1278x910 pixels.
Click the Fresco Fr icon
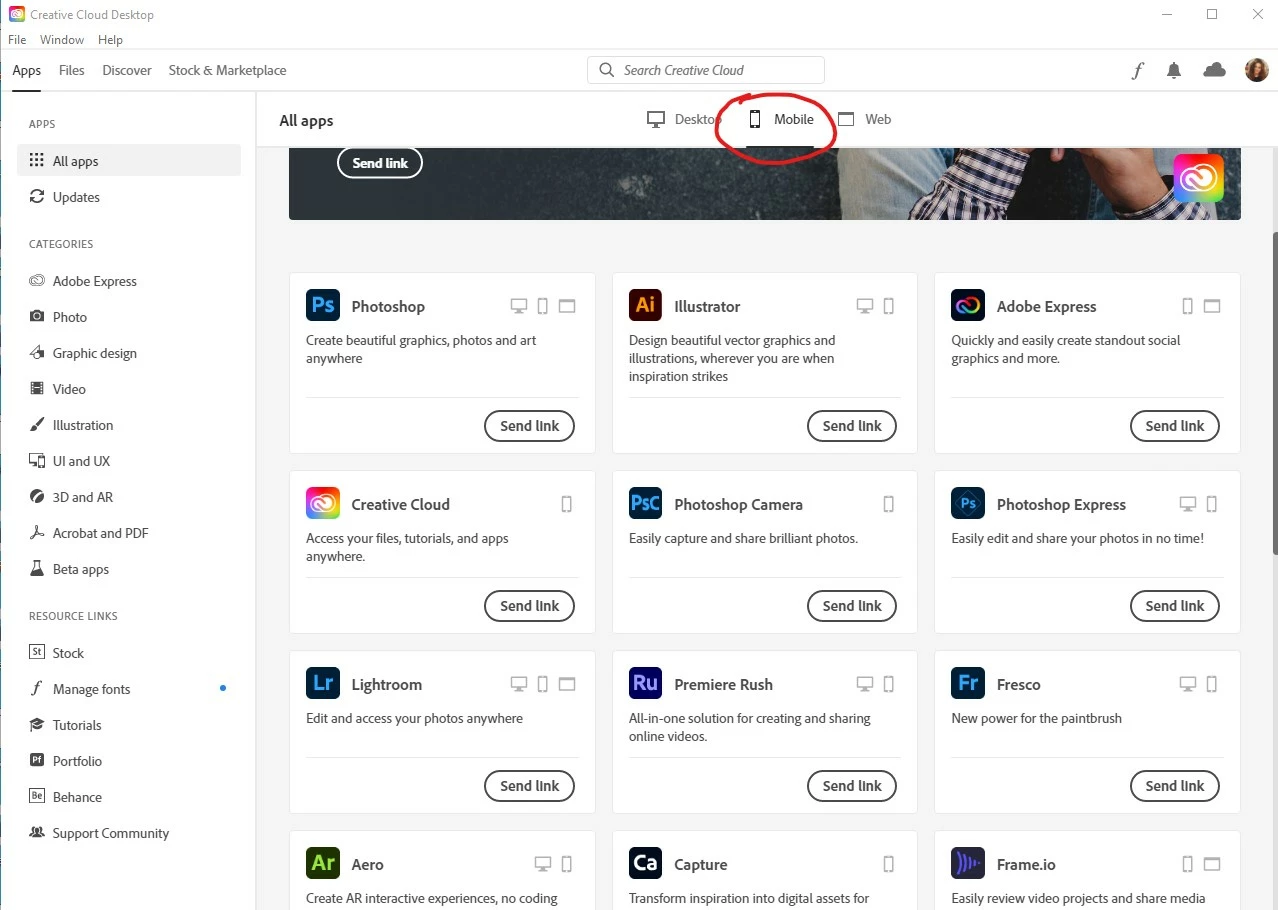tap(968, 683)
